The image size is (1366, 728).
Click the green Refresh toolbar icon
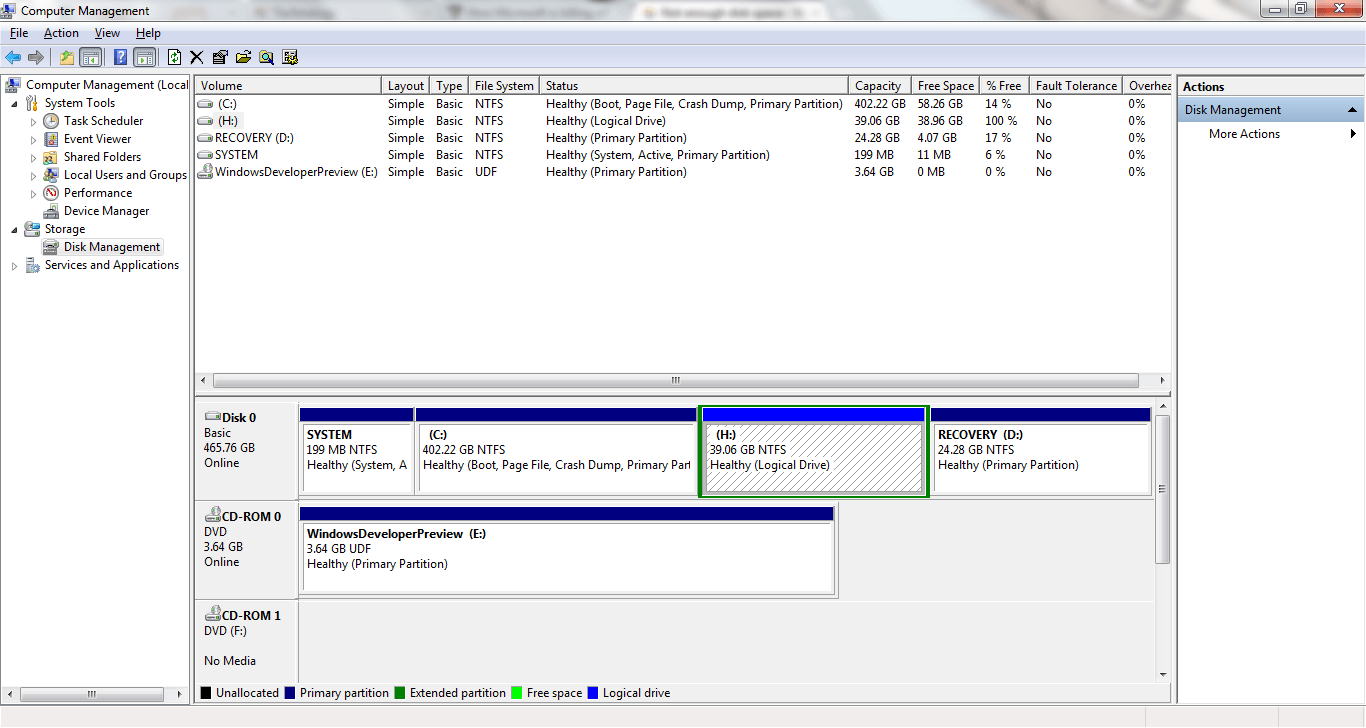coord(175,58)
